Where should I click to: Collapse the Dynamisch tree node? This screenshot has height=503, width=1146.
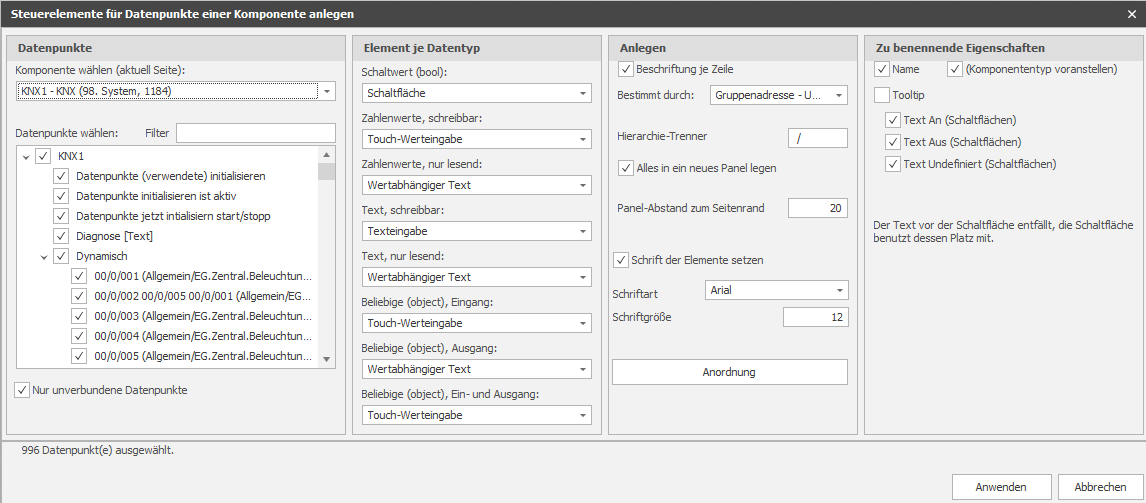[45, 257]
